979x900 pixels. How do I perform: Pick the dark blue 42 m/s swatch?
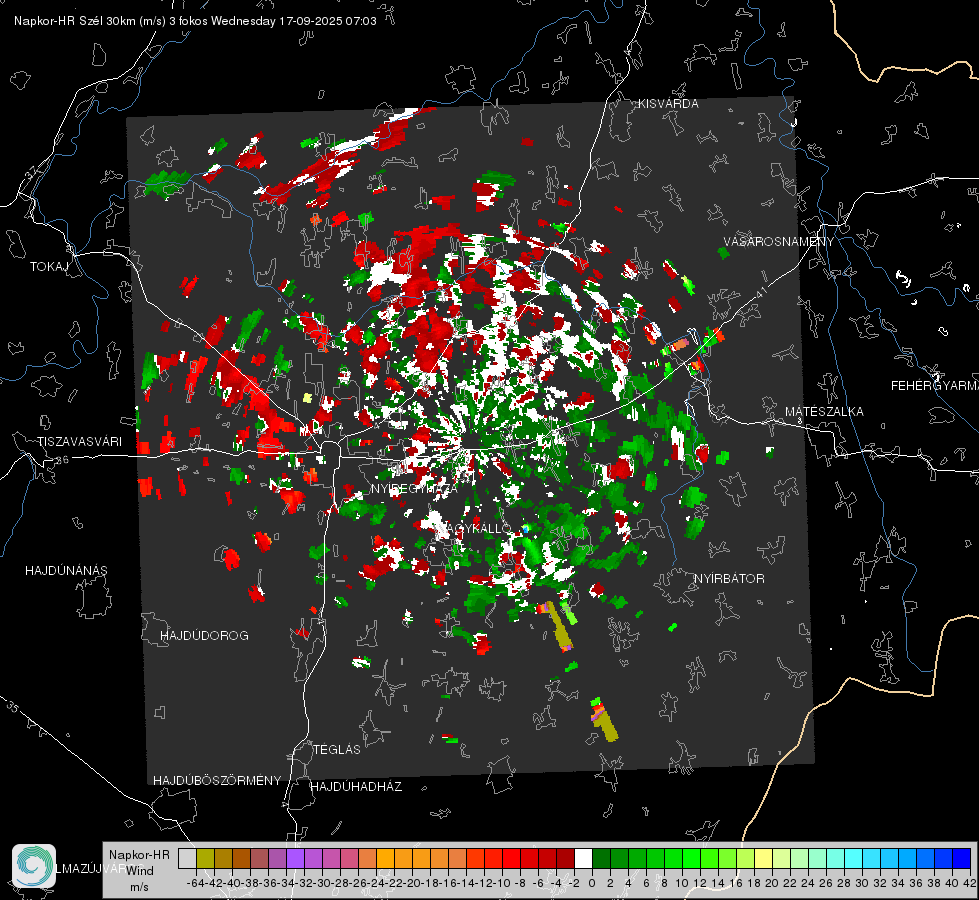[962, 858]
